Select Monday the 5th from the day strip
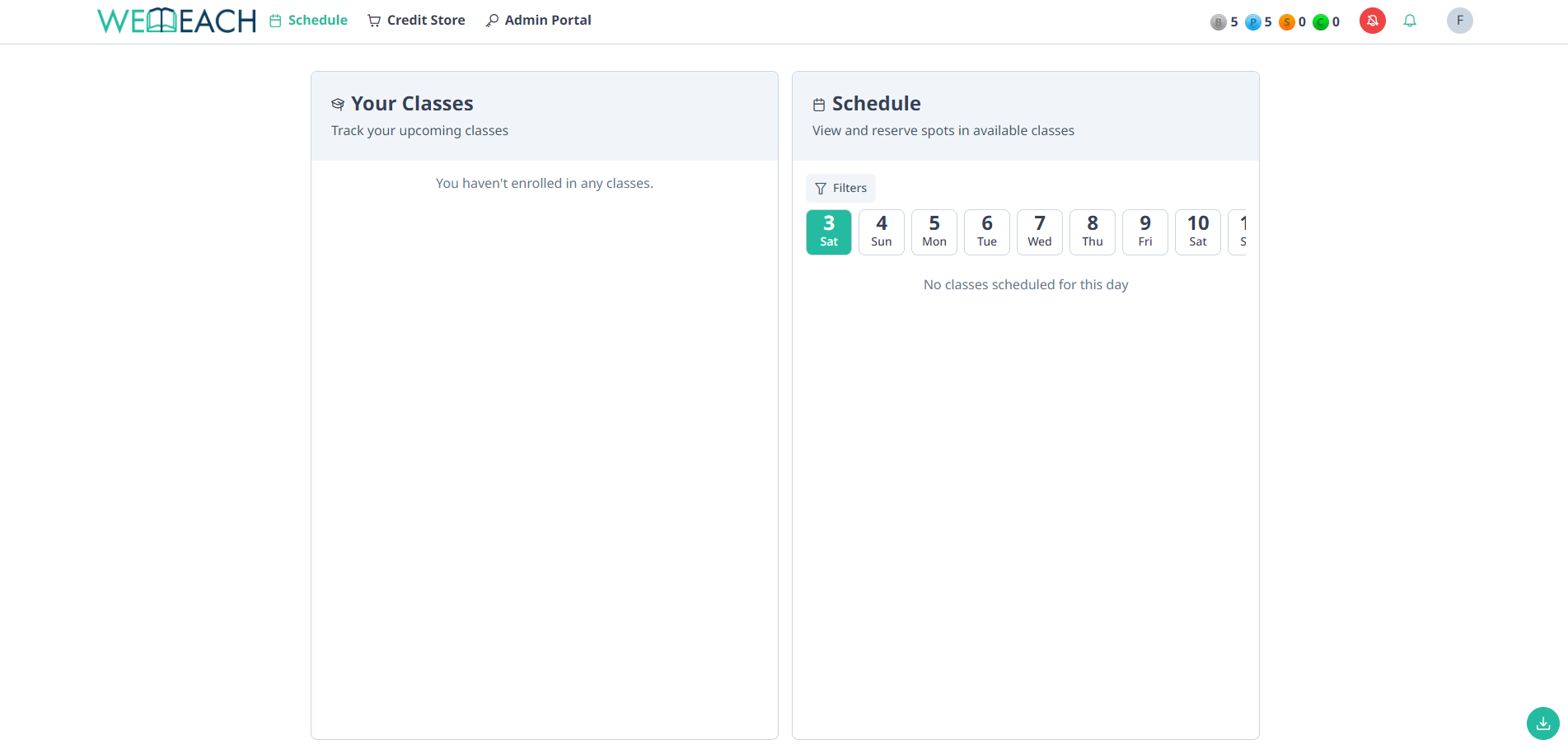The height and width of the screenshot is (749, 1568). 934,232
